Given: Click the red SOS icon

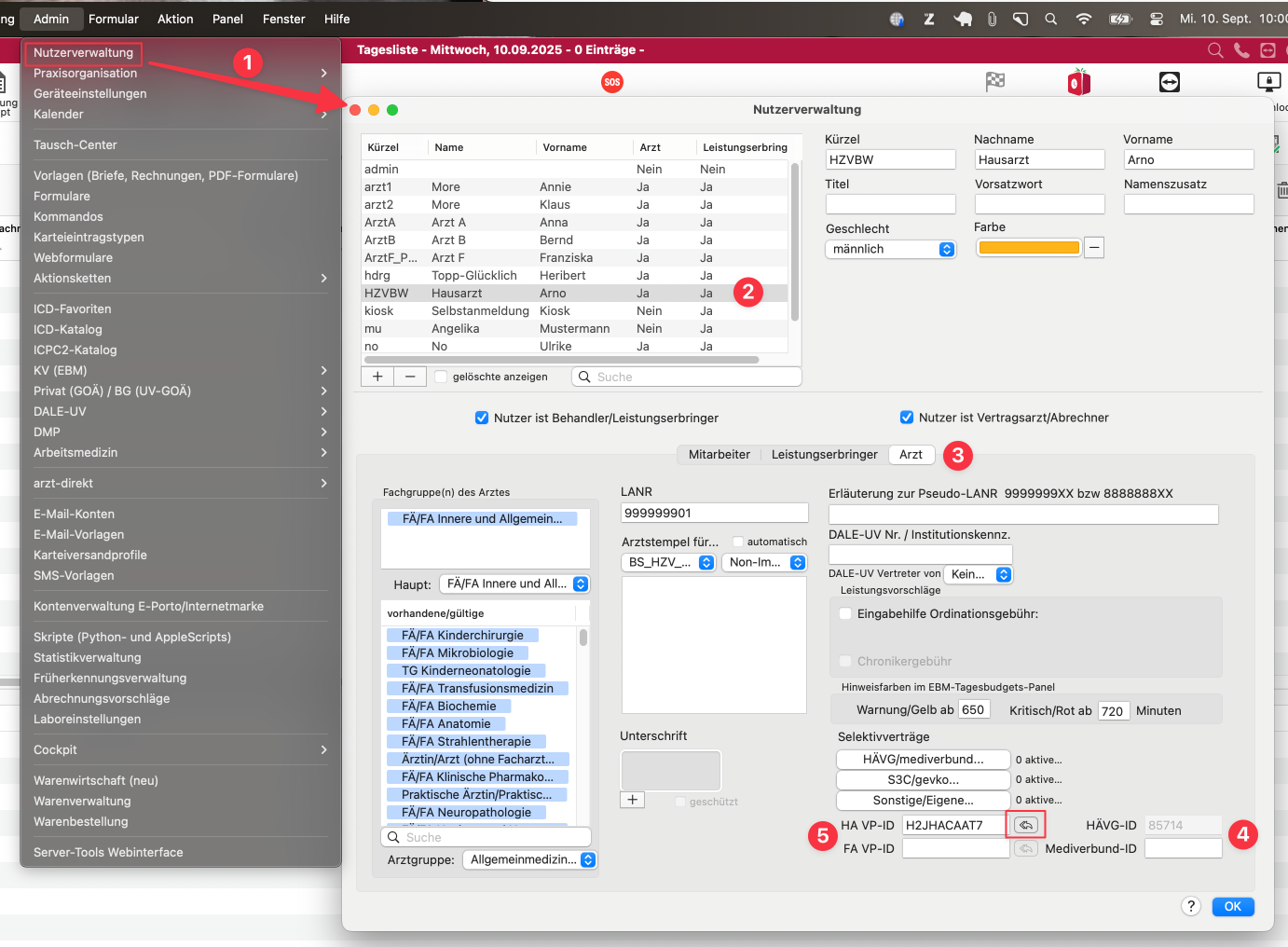Looking at the screenshot, I should point(611,82).
